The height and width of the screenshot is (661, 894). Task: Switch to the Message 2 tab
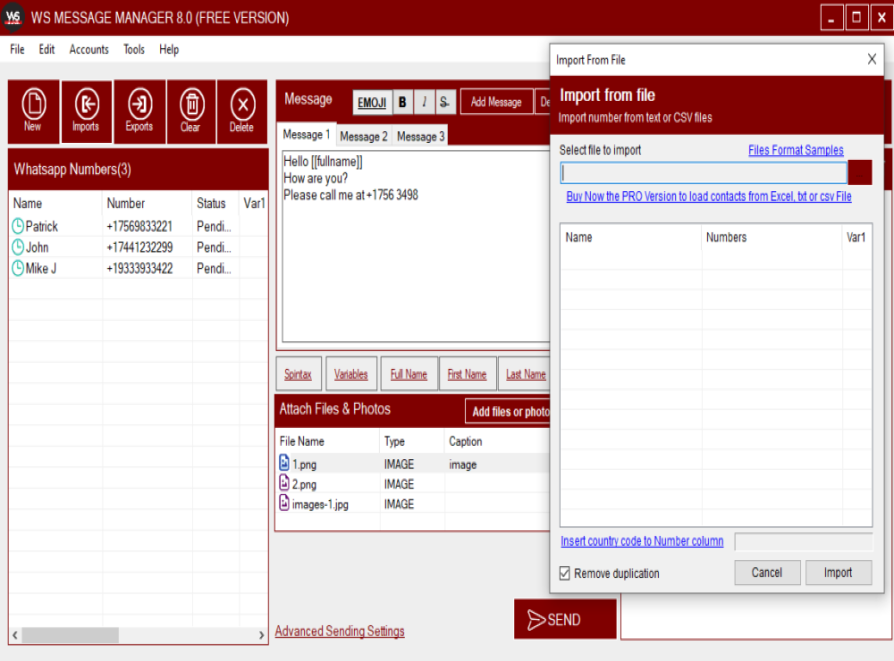tap(363, 136)
